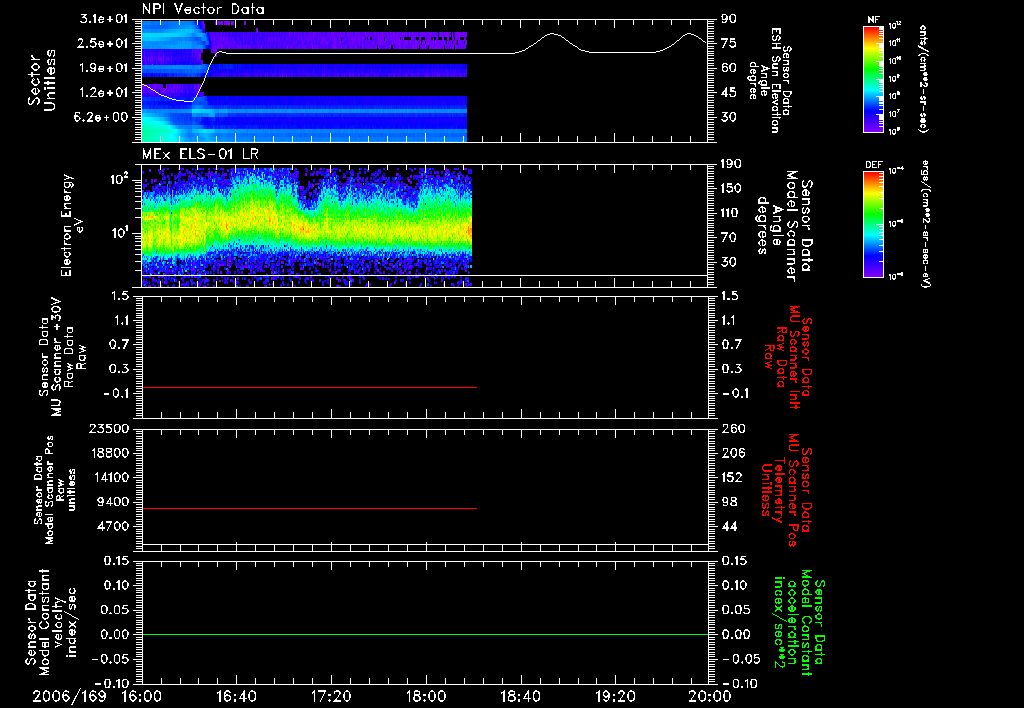Click the NF color bar units label
This screenshot has height=708, width=1024.
click(923, 78)
